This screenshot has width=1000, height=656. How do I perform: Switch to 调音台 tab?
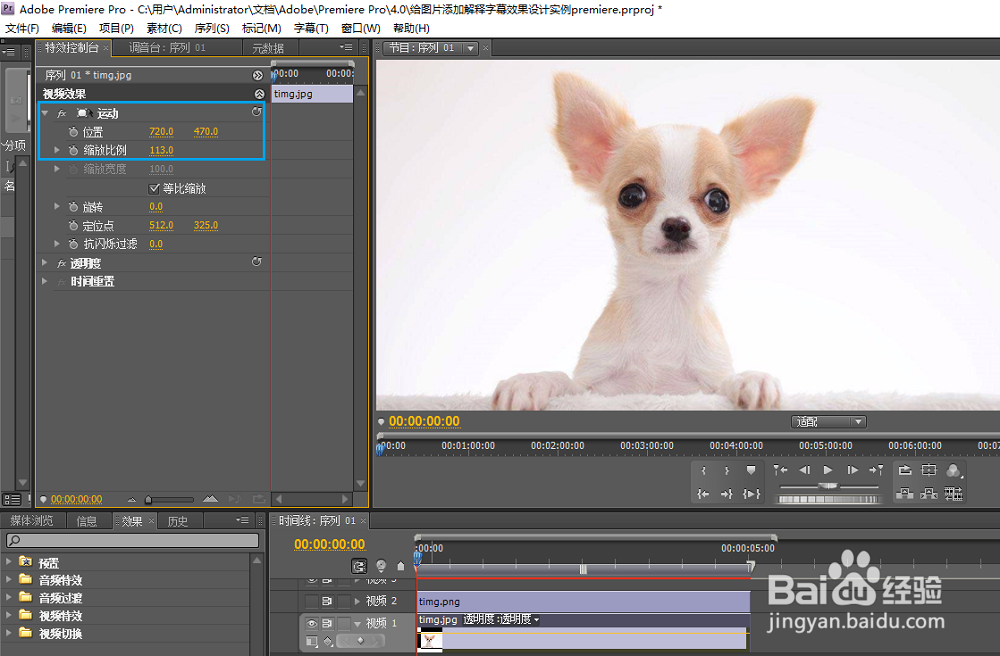click(167, 48)
